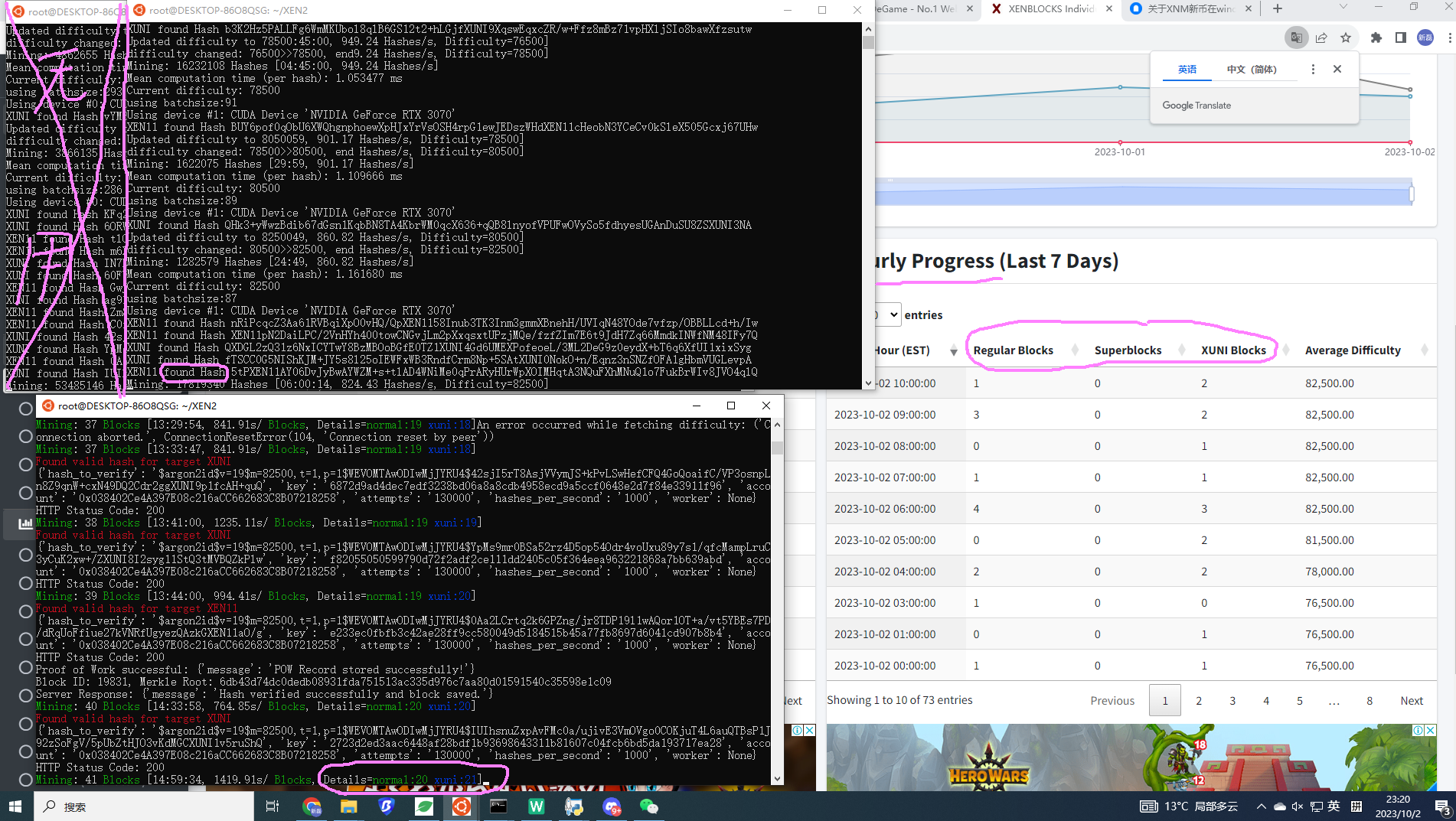1456x821 pixels.
Task: Open the entries-per-page dropdown
Action: click(x=888, y=314)
